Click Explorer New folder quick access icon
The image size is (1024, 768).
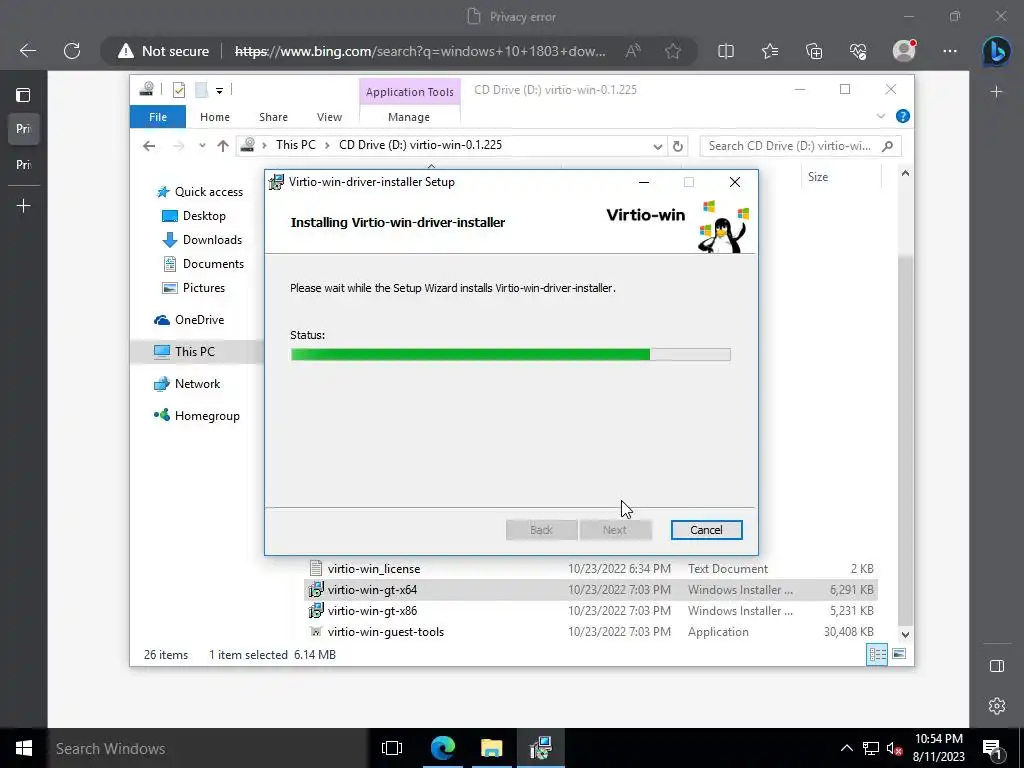click(x=202, y=90)
